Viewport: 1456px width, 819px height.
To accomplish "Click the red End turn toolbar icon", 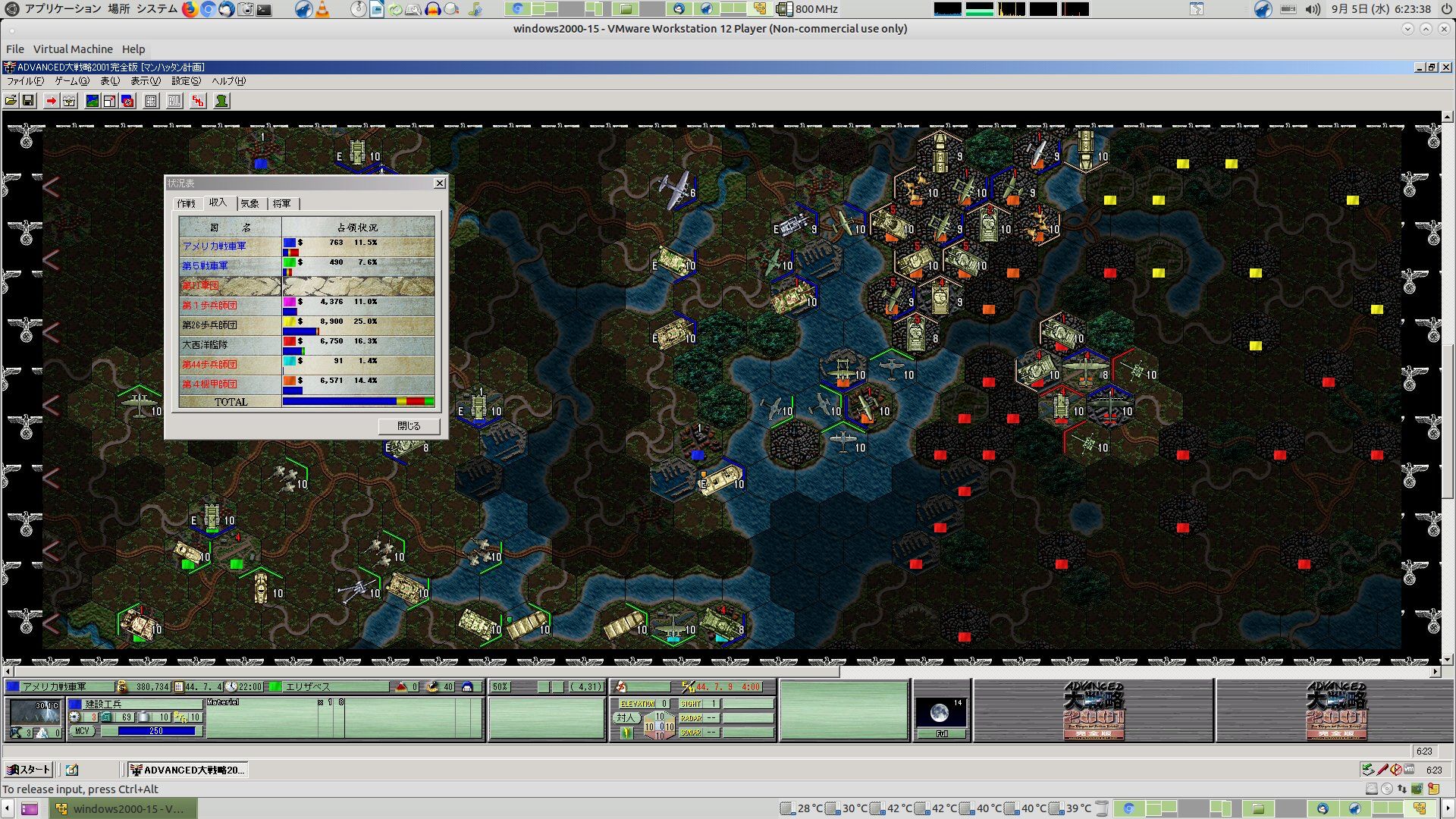I will click(198, 101).
